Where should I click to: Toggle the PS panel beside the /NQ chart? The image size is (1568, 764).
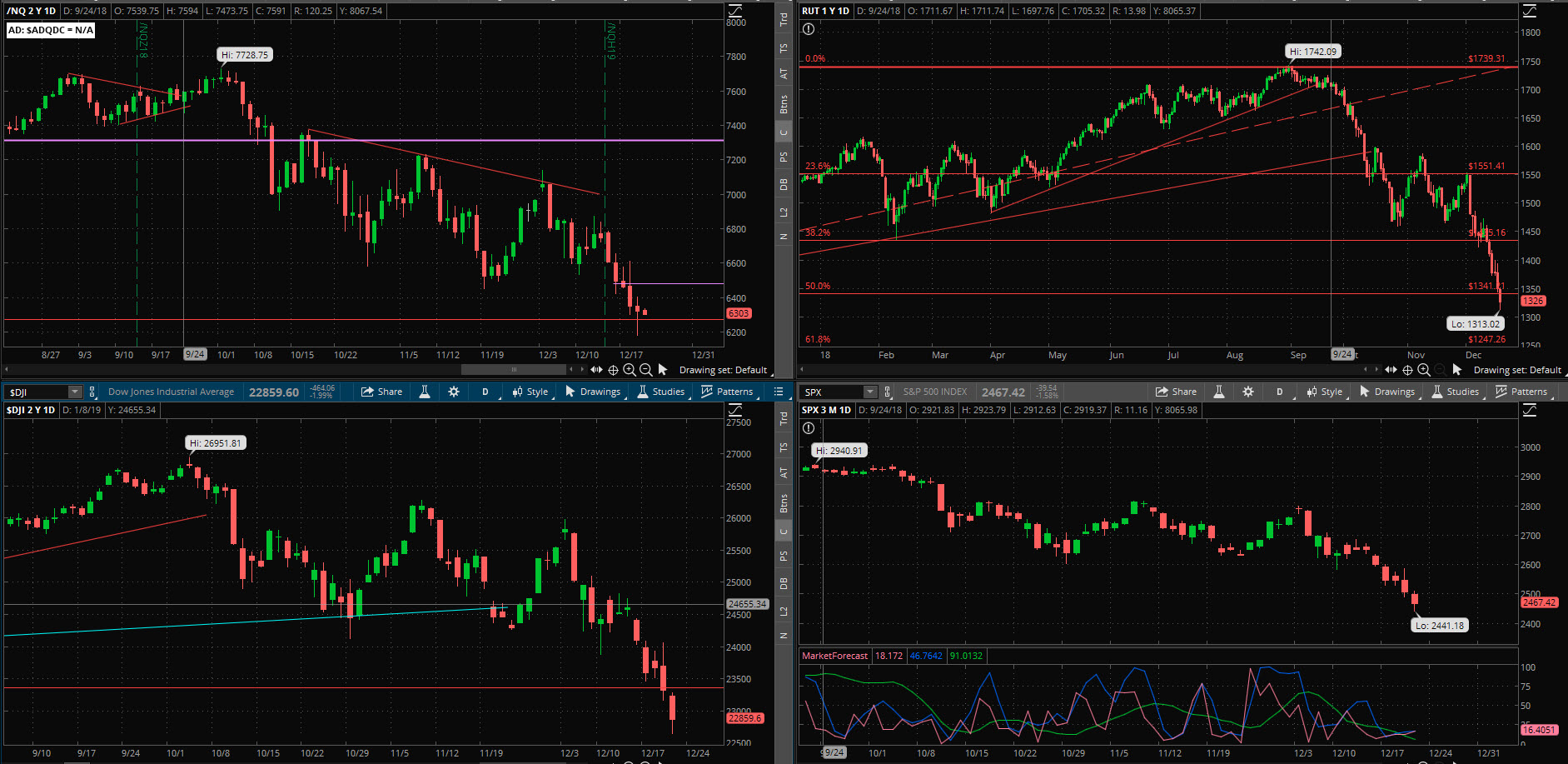click(784, 157)
